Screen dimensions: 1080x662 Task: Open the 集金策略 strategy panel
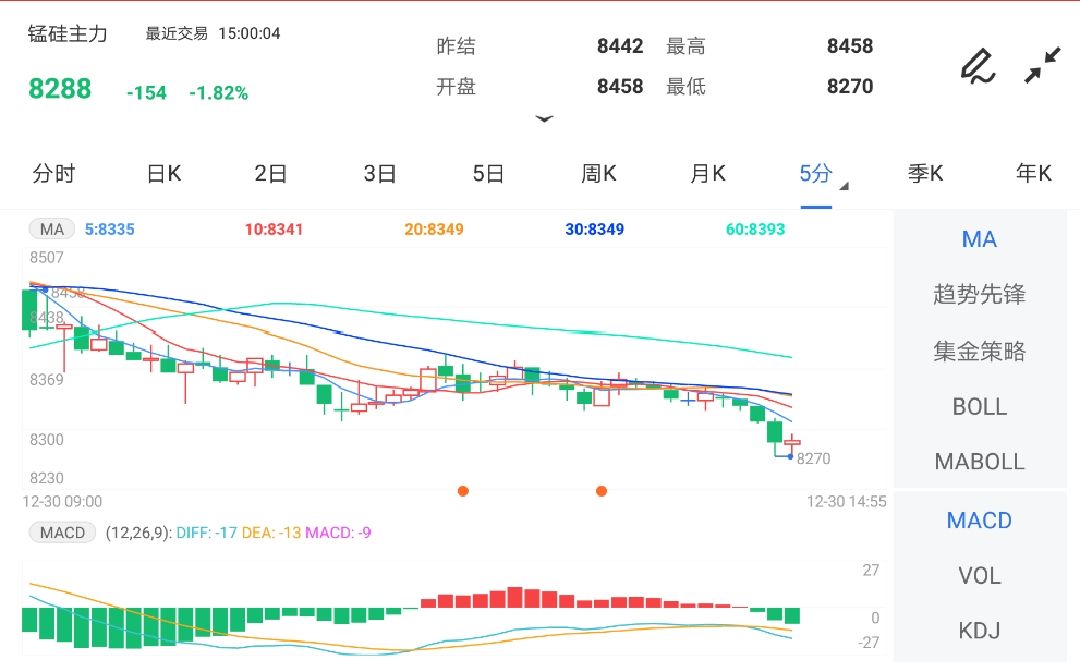[x=979, y=351]
